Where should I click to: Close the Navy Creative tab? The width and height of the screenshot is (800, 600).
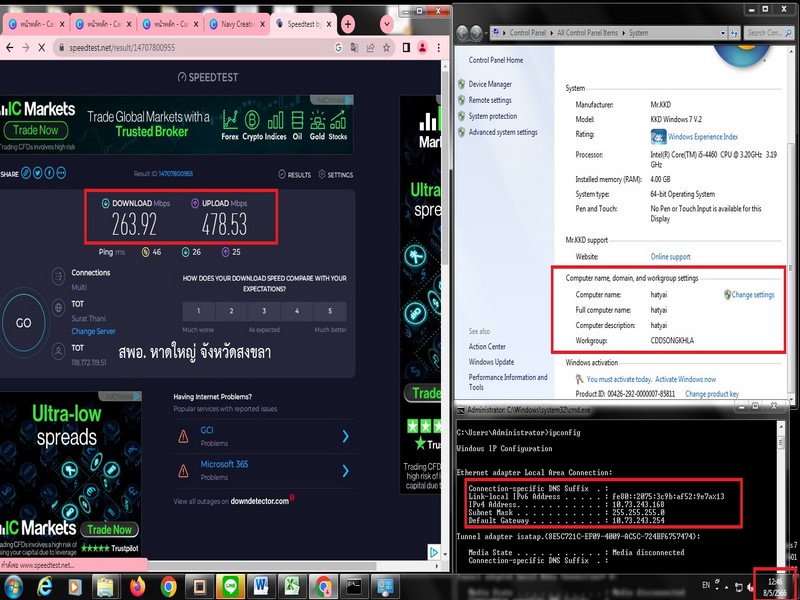coord(263,24)
